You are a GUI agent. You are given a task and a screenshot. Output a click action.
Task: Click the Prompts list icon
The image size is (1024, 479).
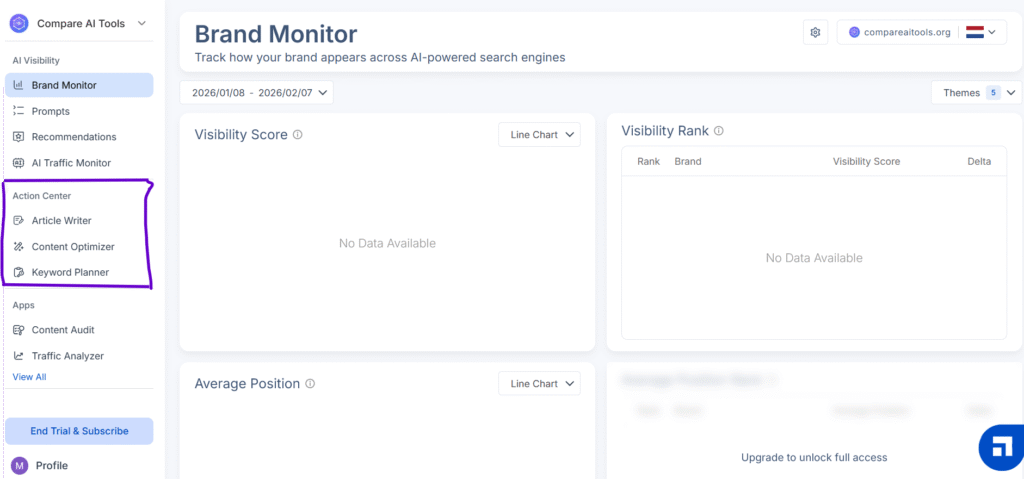[x=18, y=111]
